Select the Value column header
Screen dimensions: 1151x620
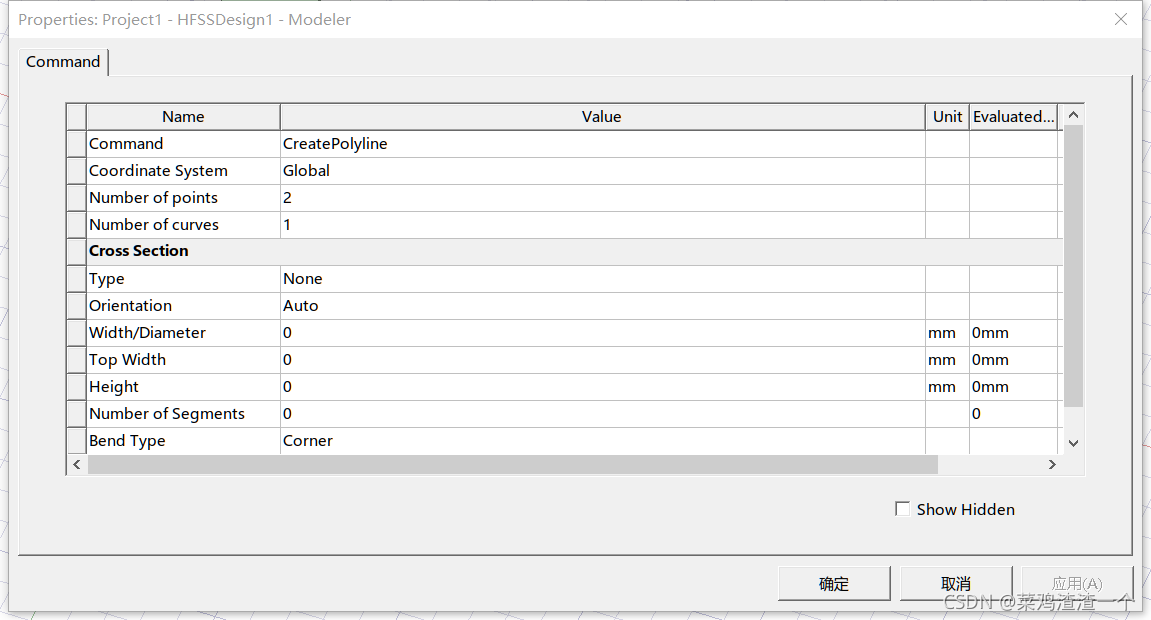coord(602,117)
